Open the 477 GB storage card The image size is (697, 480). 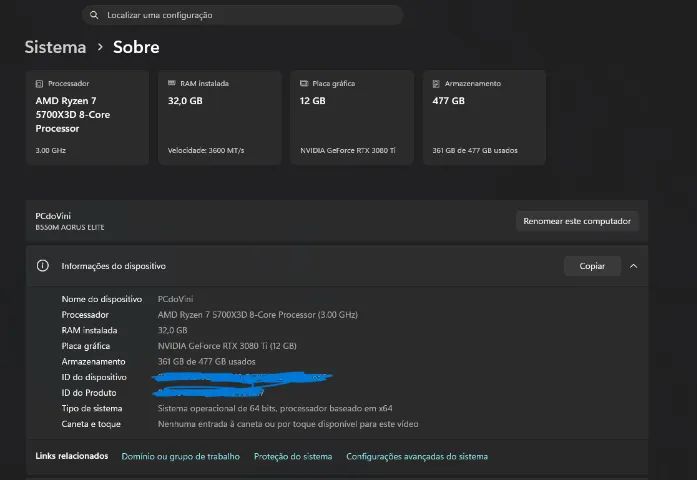(x=485, y=117)
